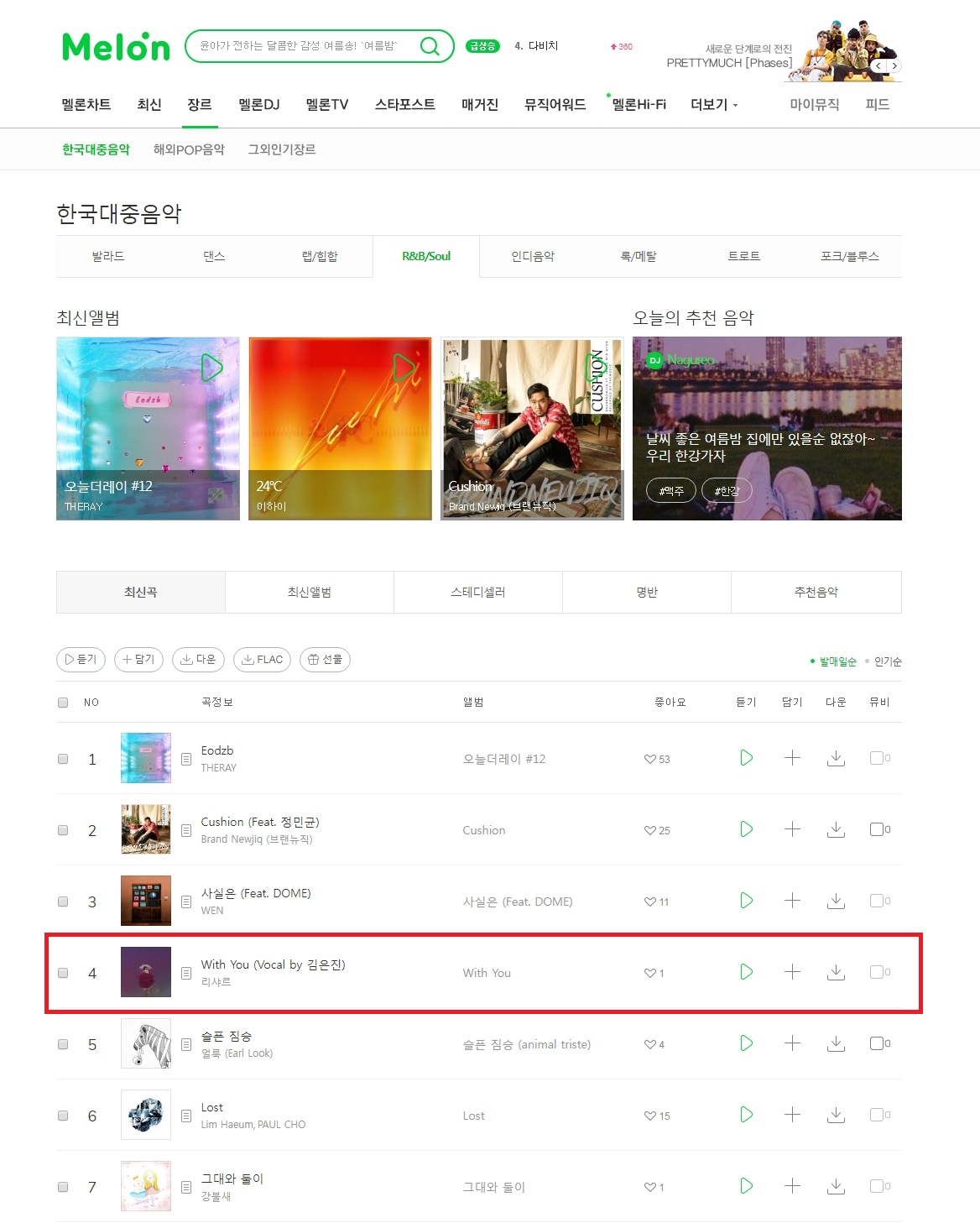The image size is (980, 1223).
Task: Expand the 더보기 dropdown menu
Action: (714, 104)
